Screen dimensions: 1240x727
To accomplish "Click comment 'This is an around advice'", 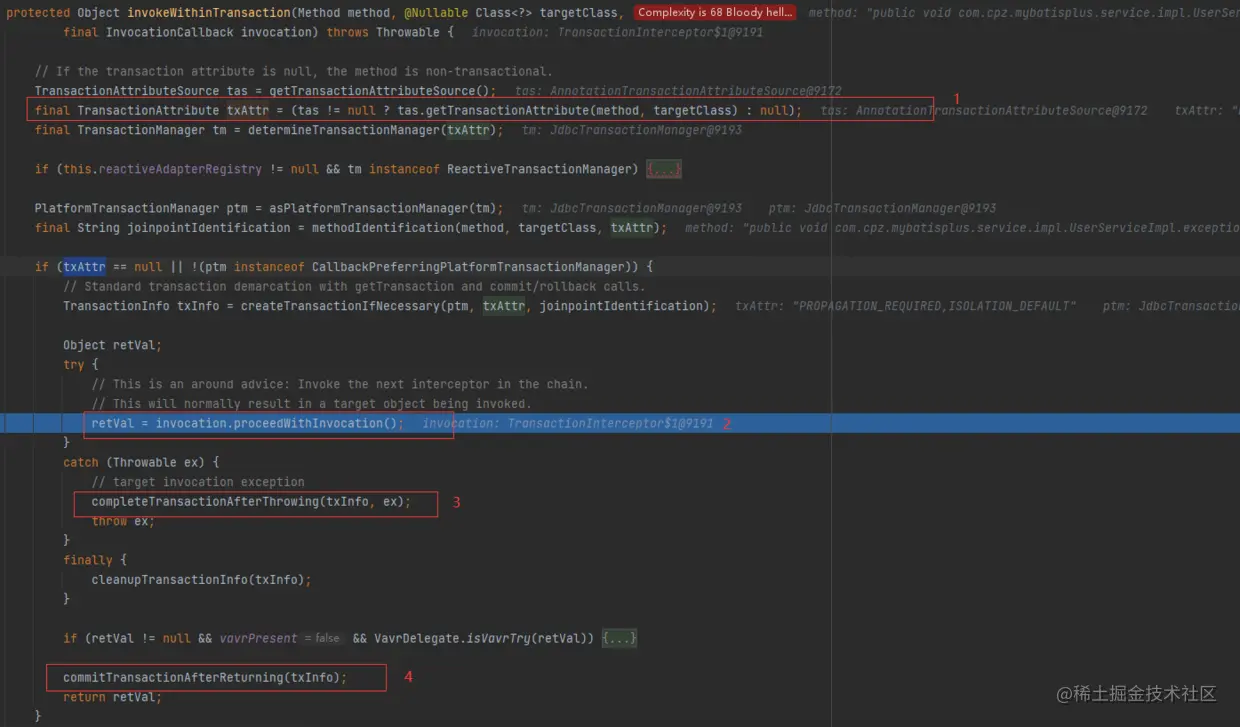I will tap(340, 384).
